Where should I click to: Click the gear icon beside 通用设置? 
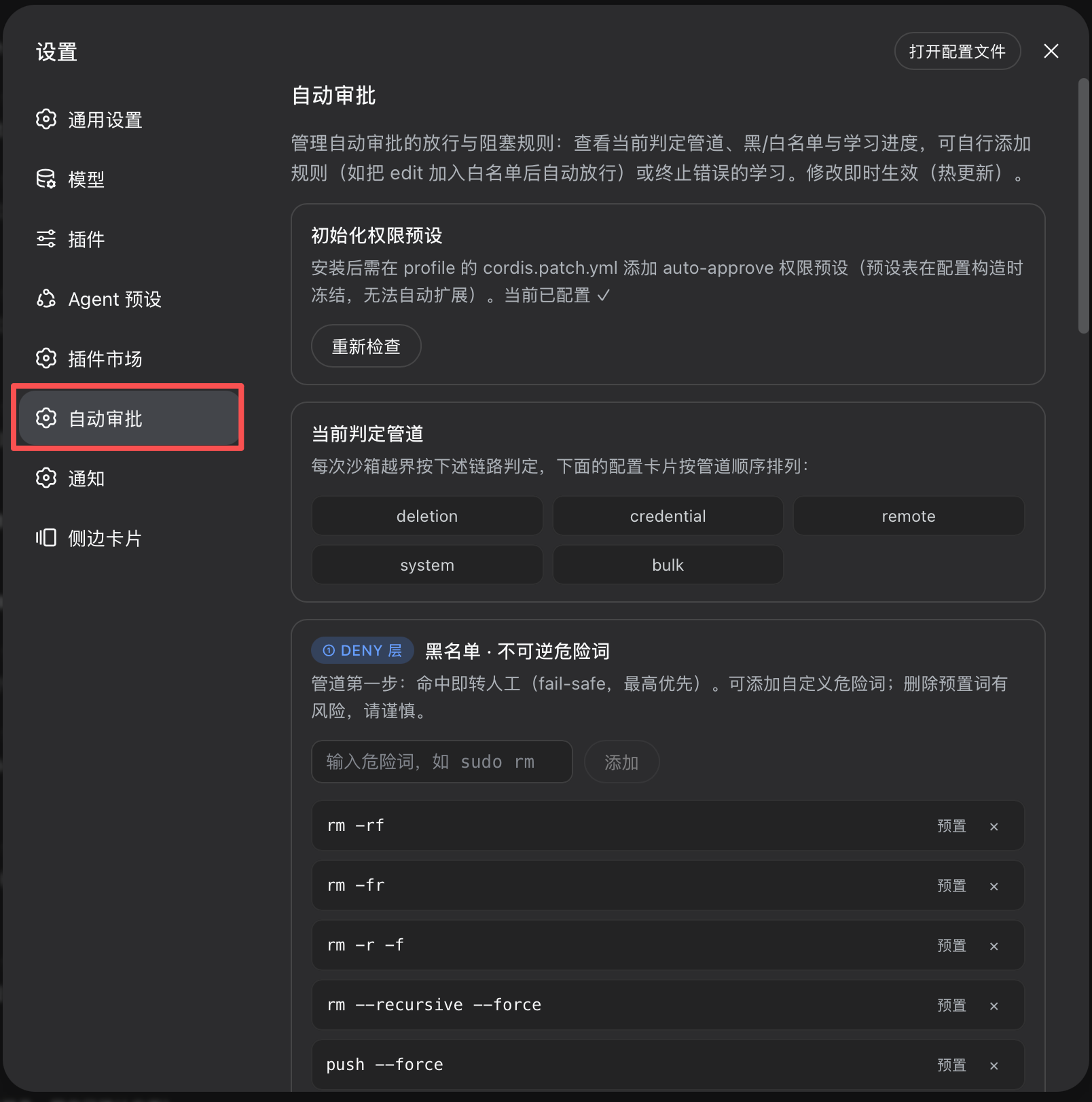(46, 120)
